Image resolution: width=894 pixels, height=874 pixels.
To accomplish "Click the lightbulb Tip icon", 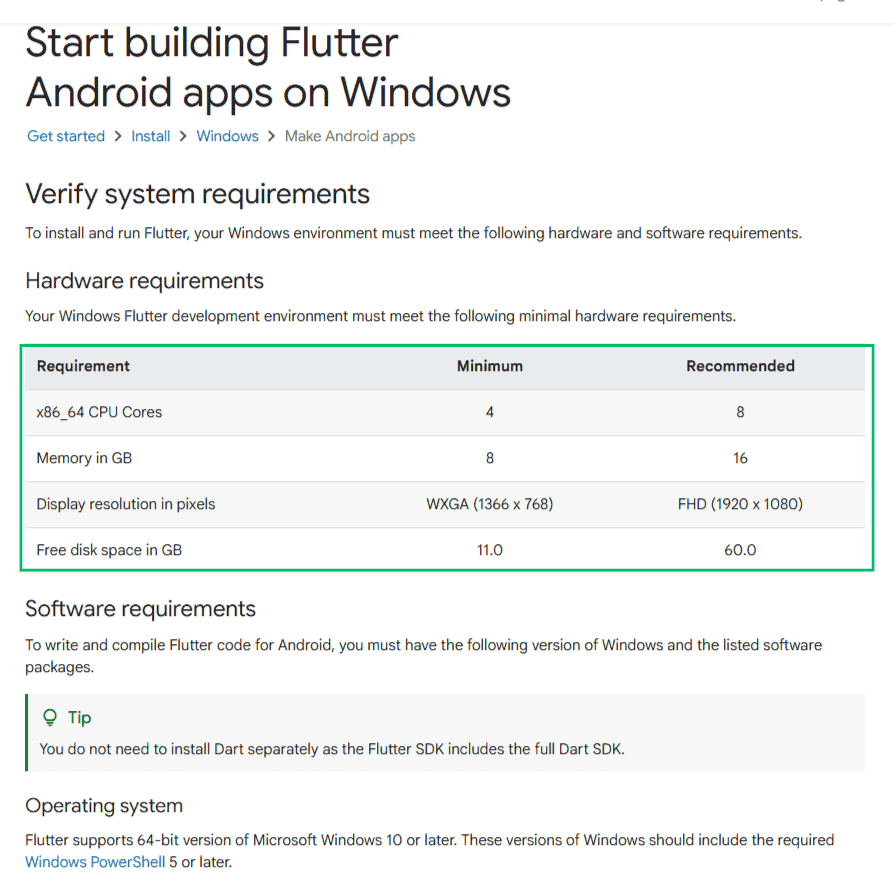I will coord(50,717).
